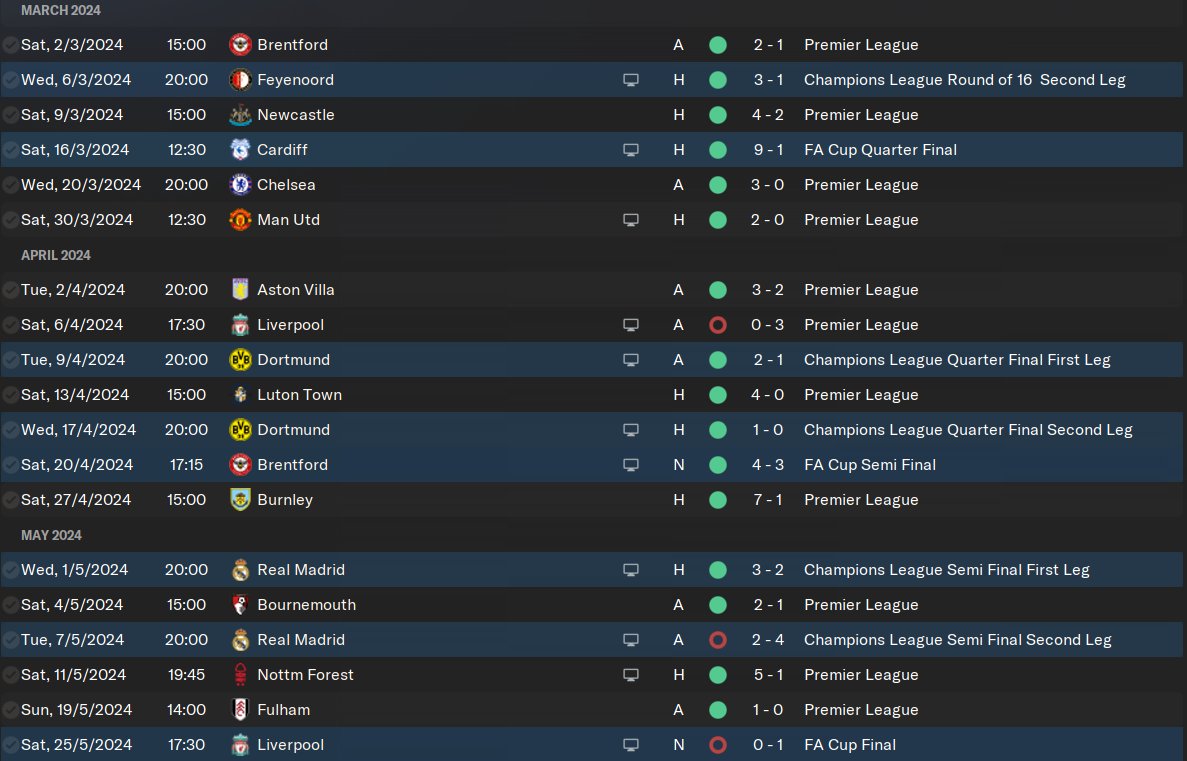Toggle the checkmark beside Sun, 19/5/2024
The width and height of the screenshot is (1187, 761).
[x=10, y=710]
